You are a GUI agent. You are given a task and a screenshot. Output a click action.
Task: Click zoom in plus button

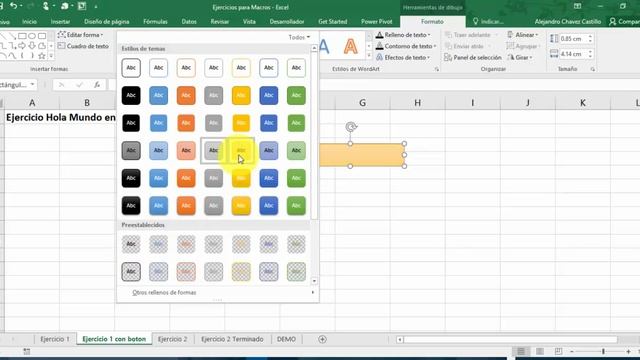click(x=628, y=351)
